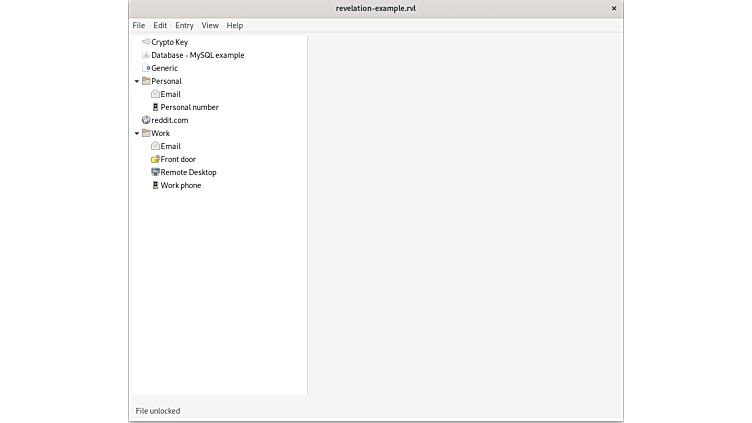Open the Edit menu
This screenshot has width=752, height=423.
[160, 25]
